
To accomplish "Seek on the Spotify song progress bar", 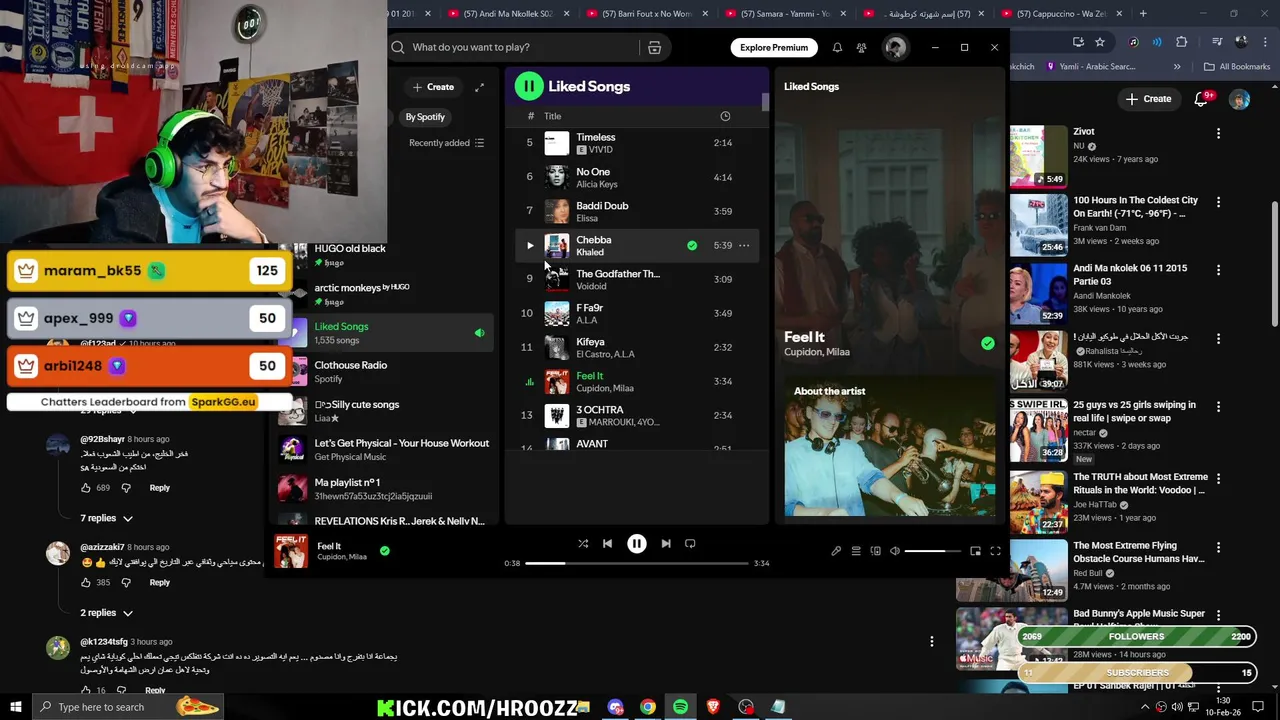I will pyautogui.click(x=637, y=563).
